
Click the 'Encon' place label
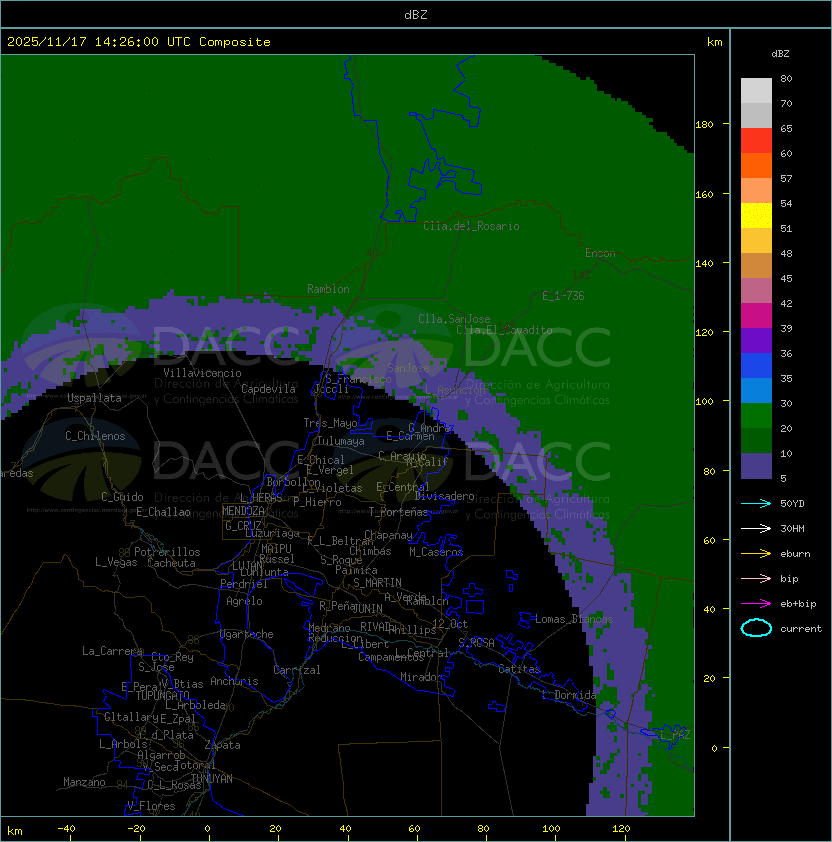(600, 253)
